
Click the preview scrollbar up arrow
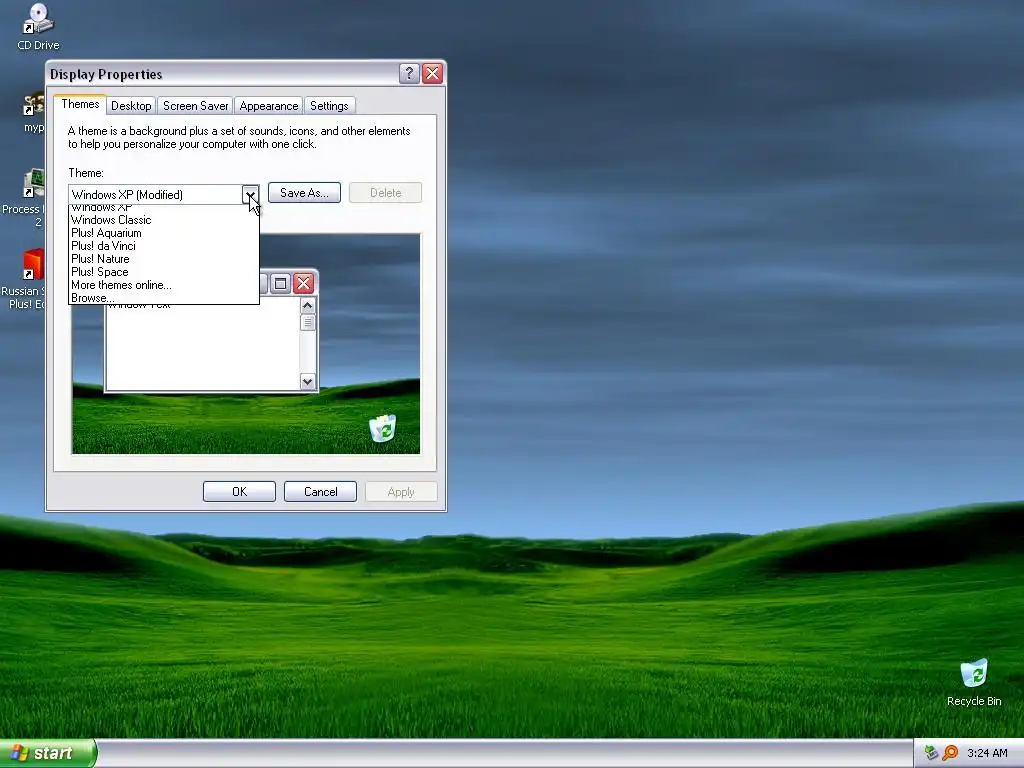[308, 306]
